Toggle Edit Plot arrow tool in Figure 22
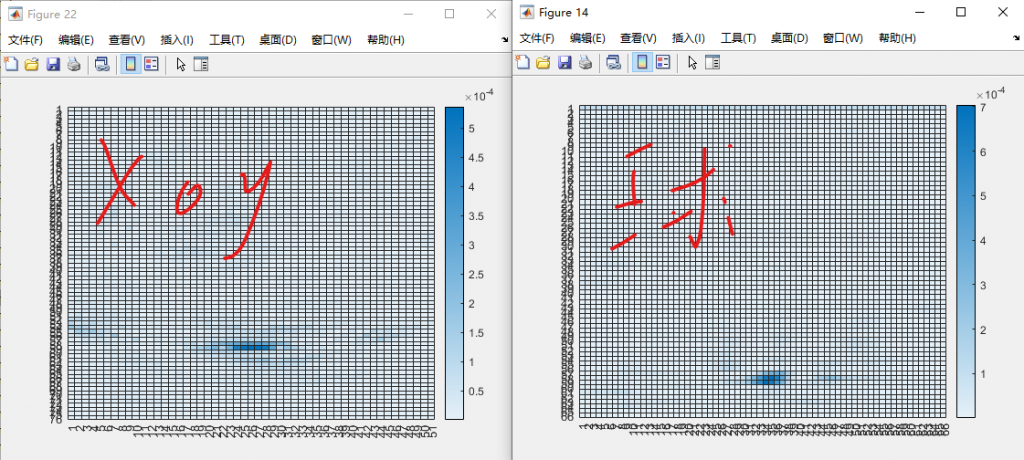The width and height of the screenshot is (1024, 460). point(181,65)
